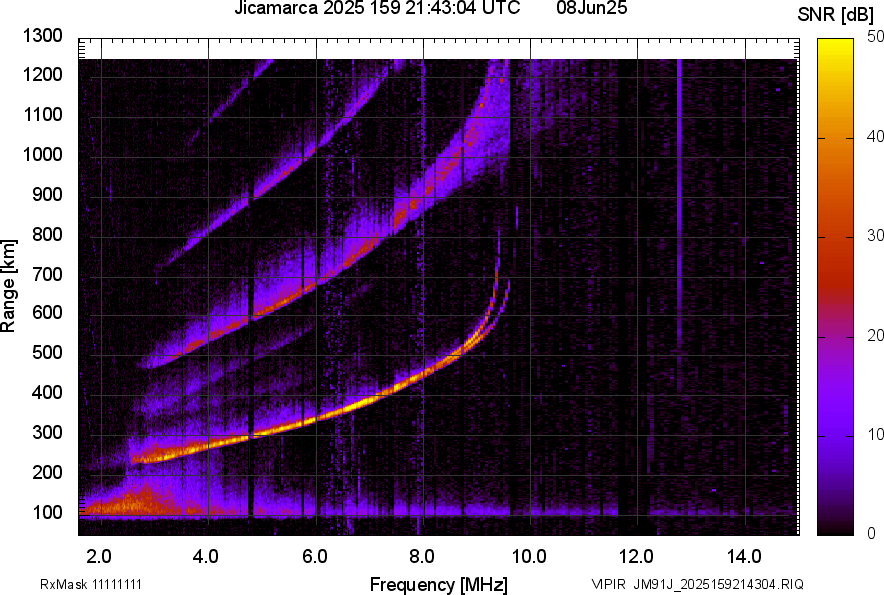Click the 40 value on SNR colorbar
The image size is (884, 595).
[x=875, y=136]
